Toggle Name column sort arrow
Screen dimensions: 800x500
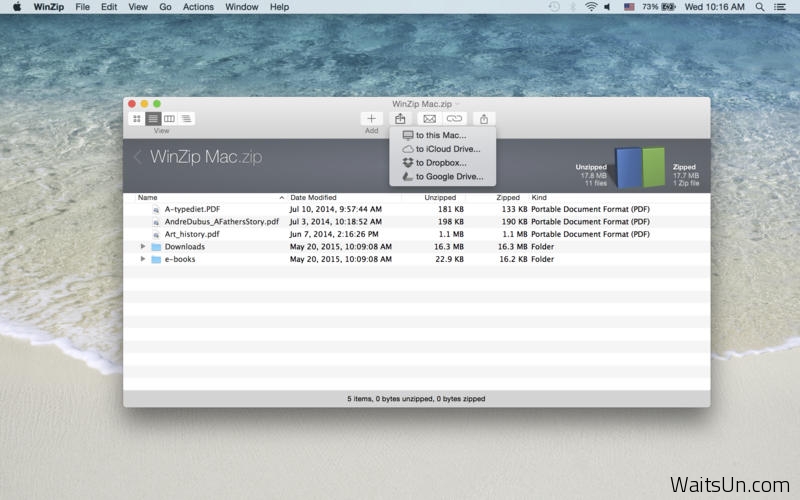point(282,197)
